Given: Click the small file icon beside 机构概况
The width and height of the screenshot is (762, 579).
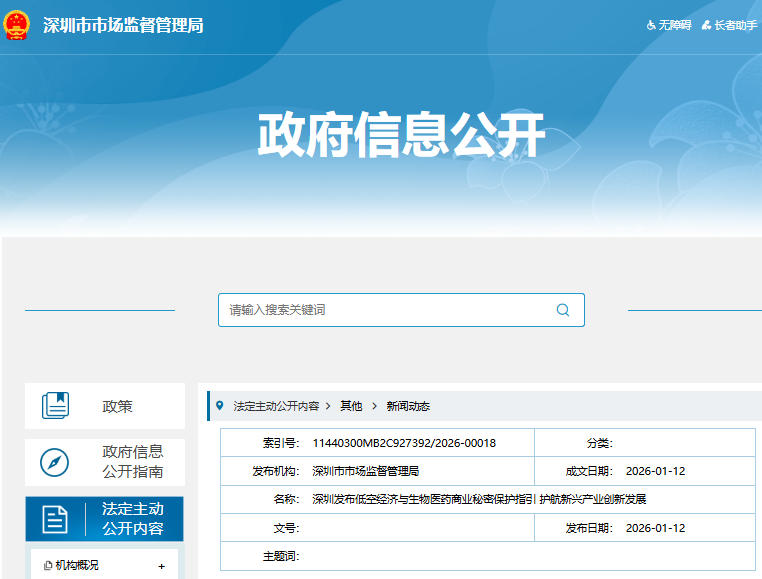Looking at the screenshot, I should pos(48,565).
